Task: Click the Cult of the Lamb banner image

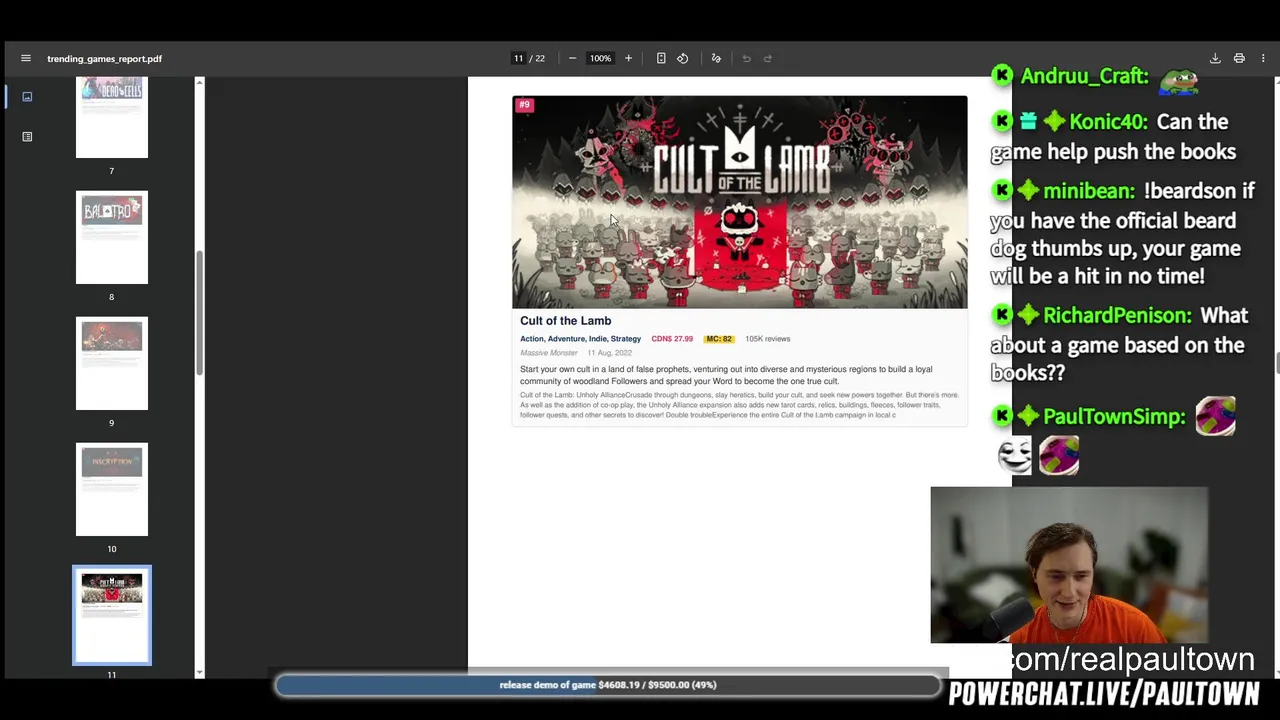Action: [x=740, y=202]
